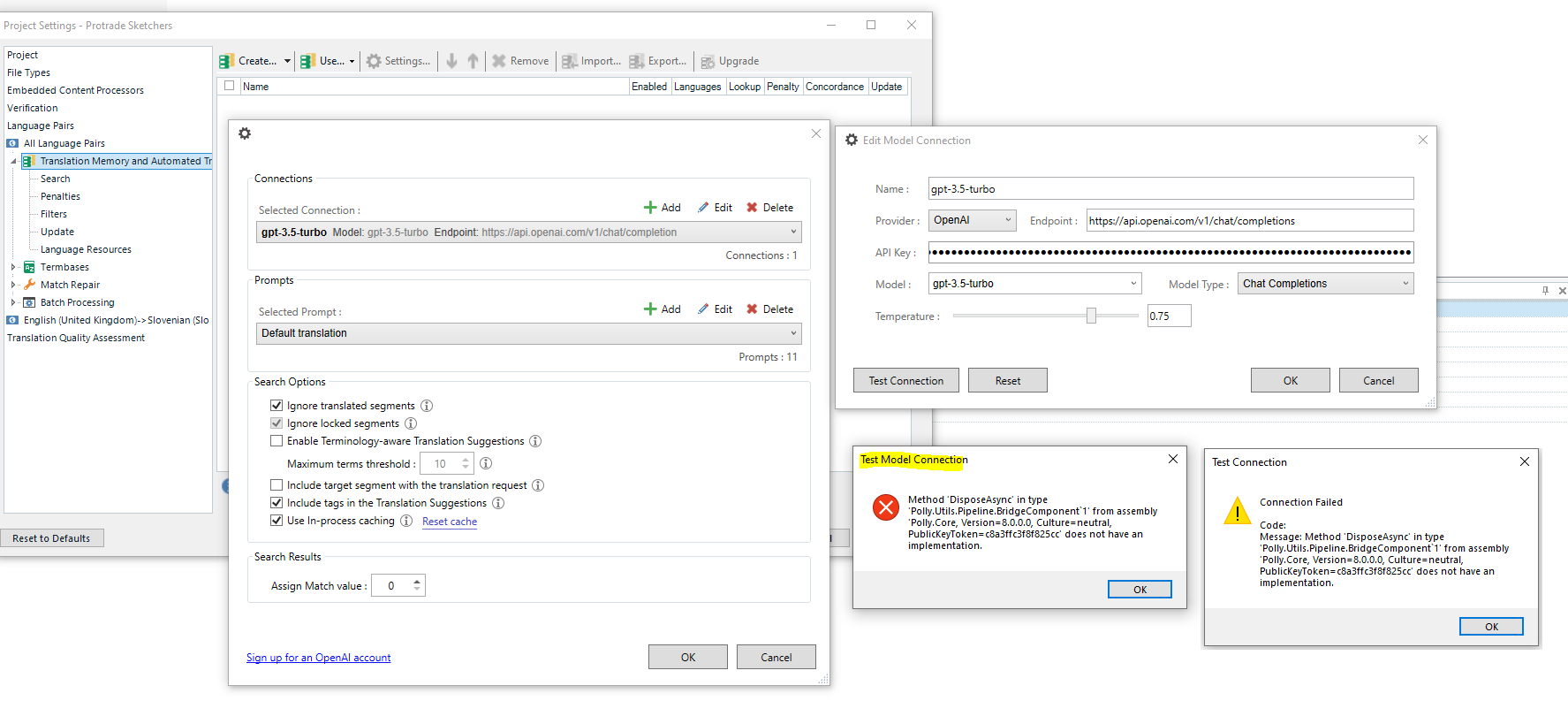Show info for Include target segment option
1568x701 pixels.
point(538,485)
